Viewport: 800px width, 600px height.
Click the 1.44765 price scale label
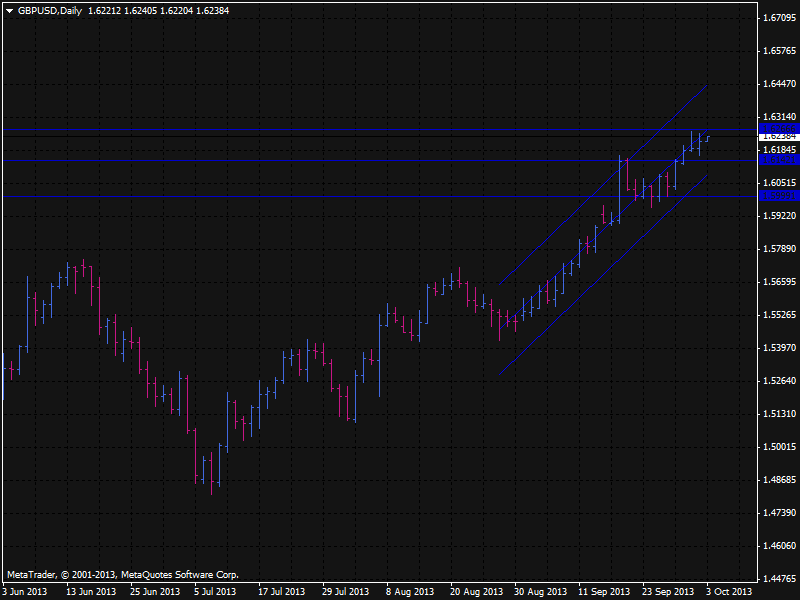click(x=778, y=579)
